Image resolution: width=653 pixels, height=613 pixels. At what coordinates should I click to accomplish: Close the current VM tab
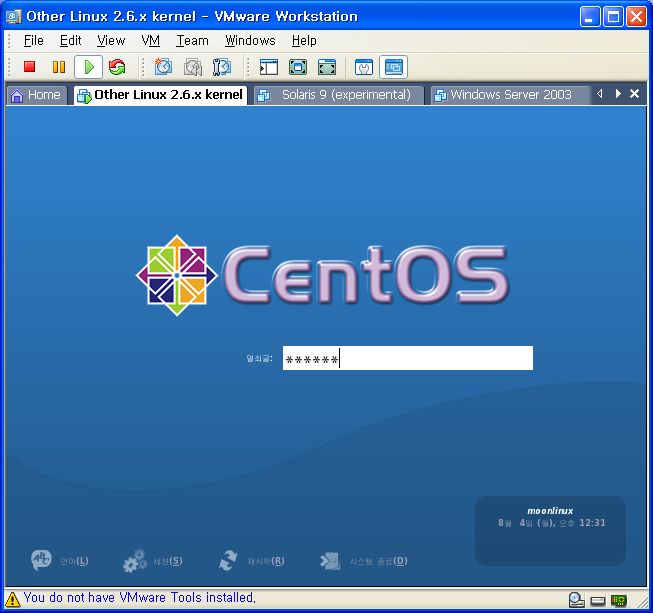pyautogui.click(x=634, y=94)
